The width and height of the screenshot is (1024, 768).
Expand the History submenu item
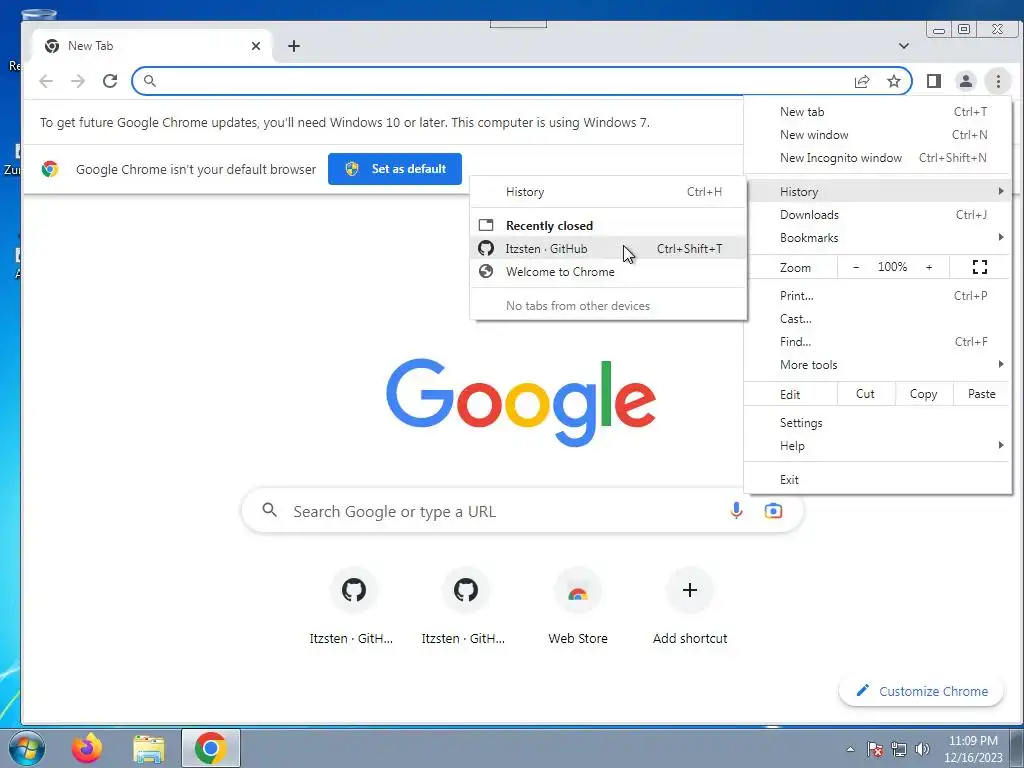(x=878, y=192)
